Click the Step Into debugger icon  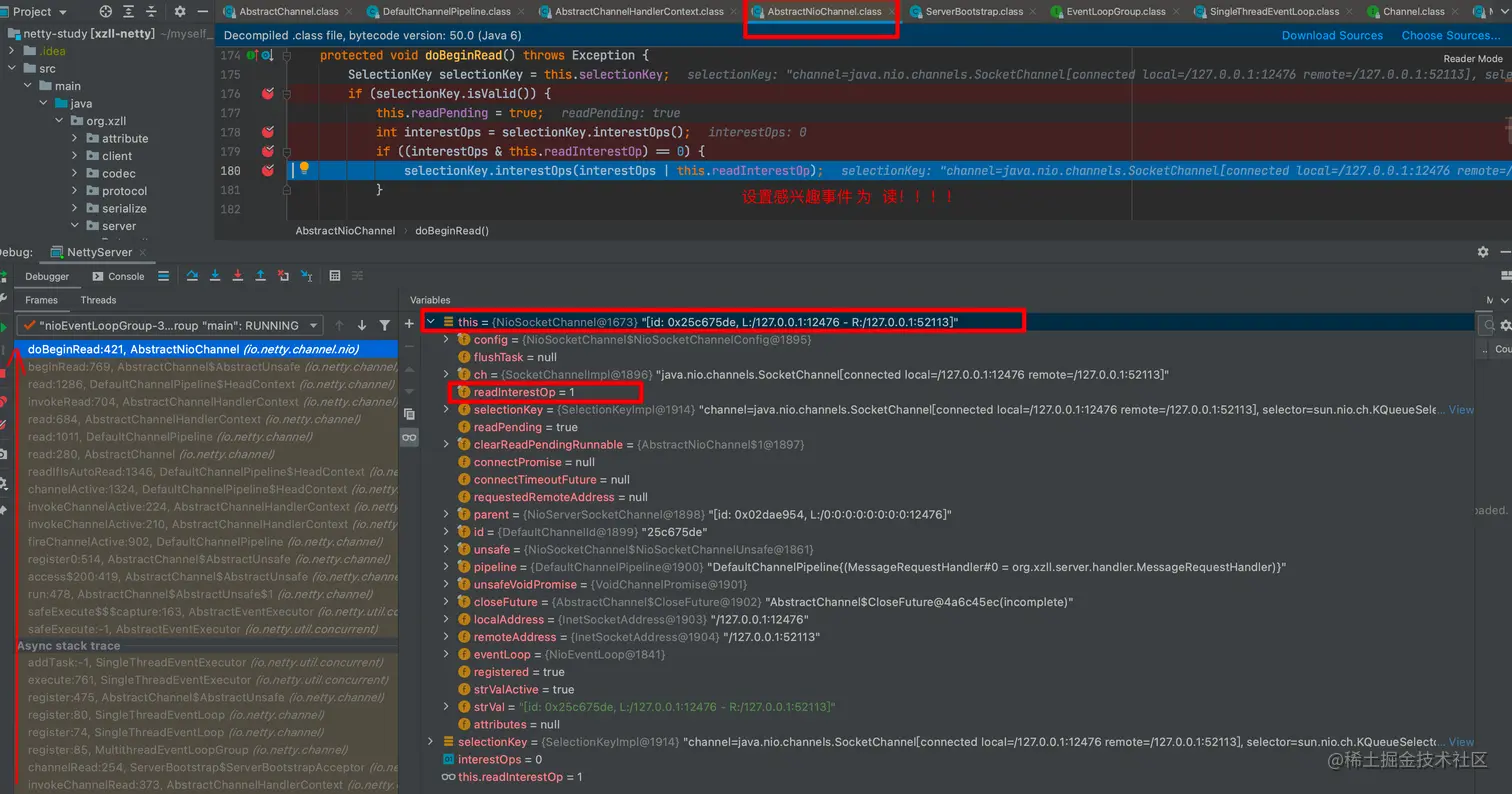(215, 276)
